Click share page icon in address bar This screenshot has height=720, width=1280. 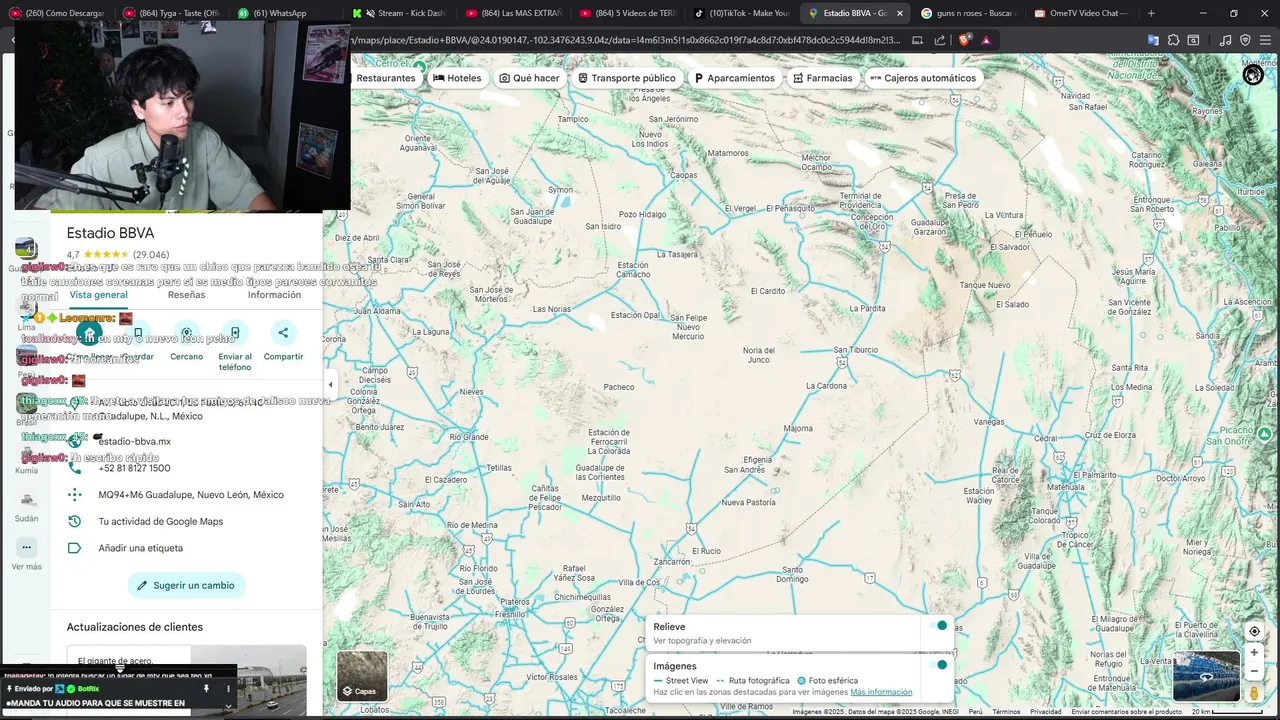coord(940,40)
